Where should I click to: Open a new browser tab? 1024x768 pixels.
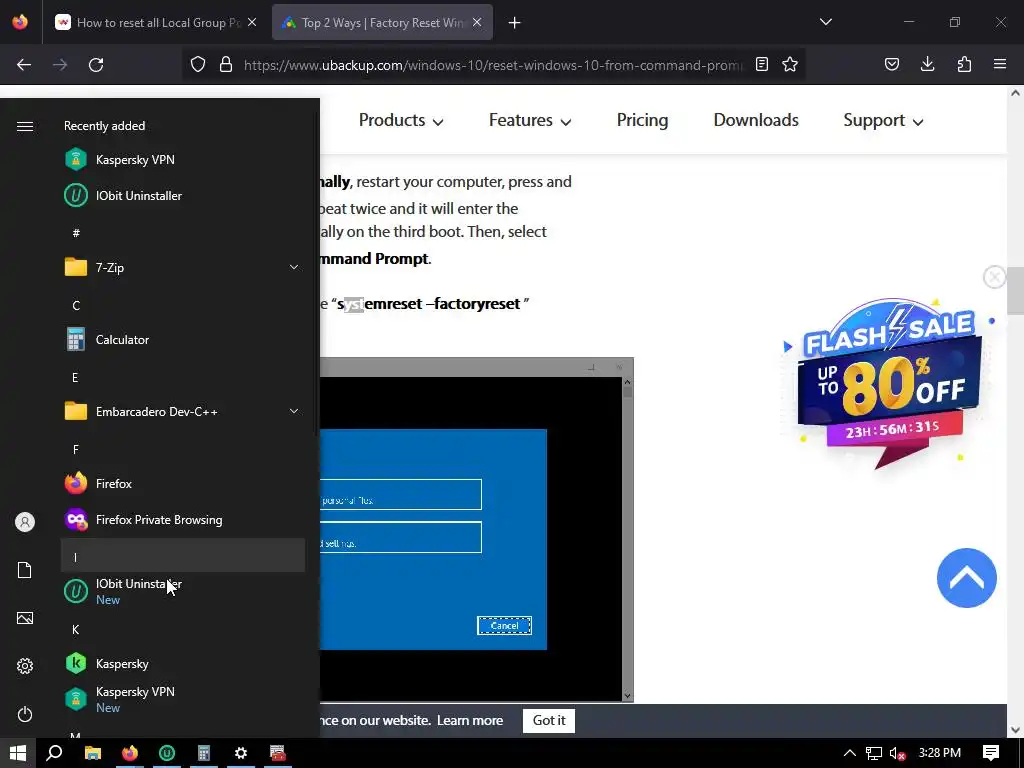515,23
